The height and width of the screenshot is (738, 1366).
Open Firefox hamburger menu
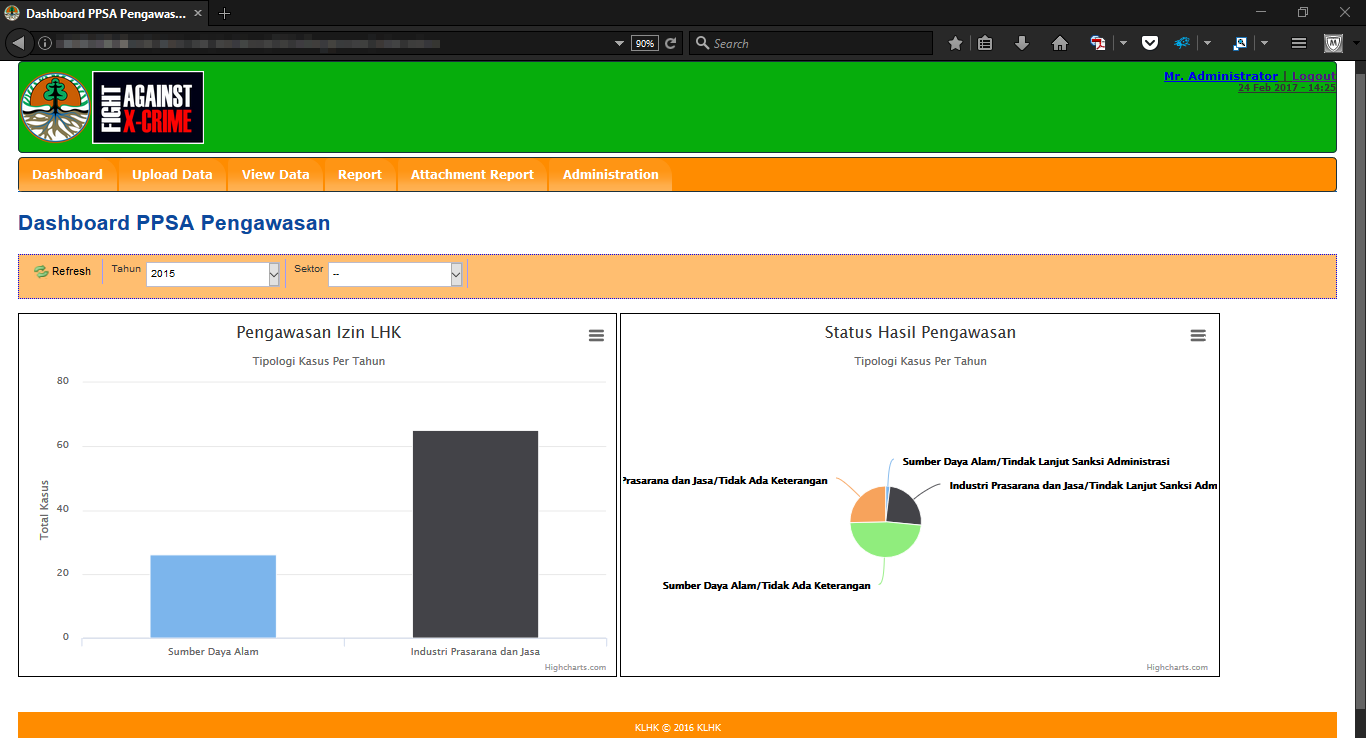coord(1298,43)
